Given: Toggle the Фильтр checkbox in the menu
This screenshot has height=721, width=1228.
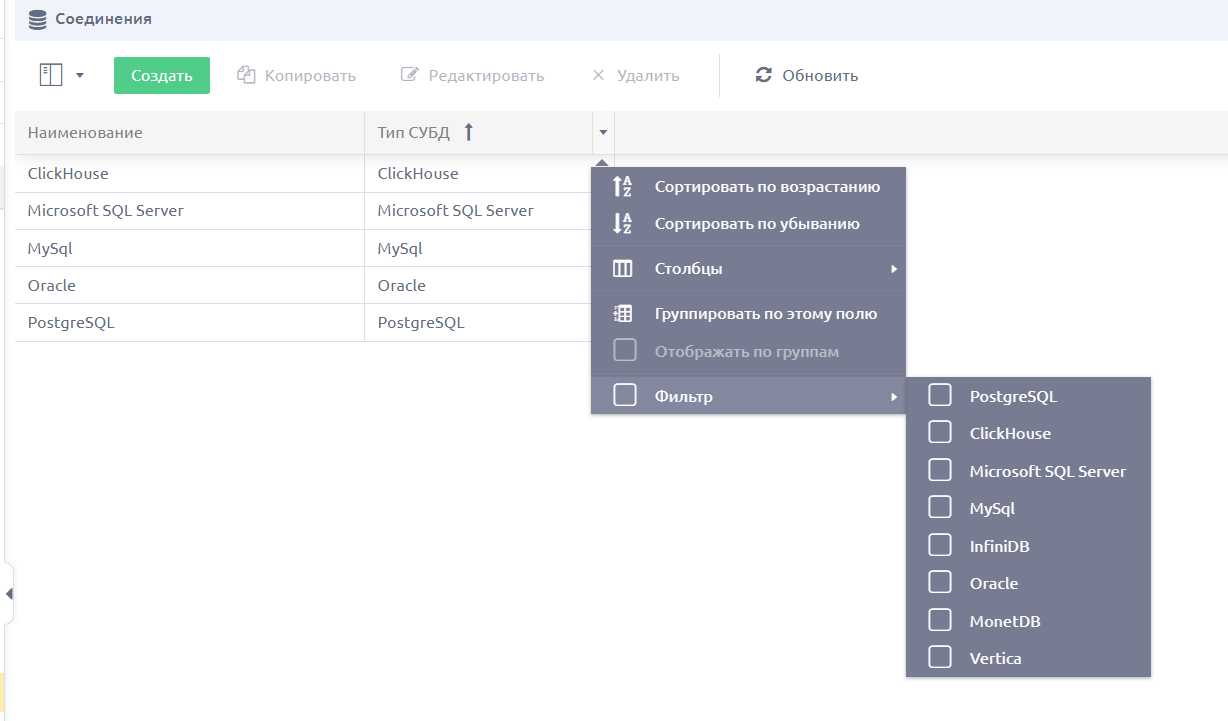Looking at the screenshot, I should [x=625, y=396].
